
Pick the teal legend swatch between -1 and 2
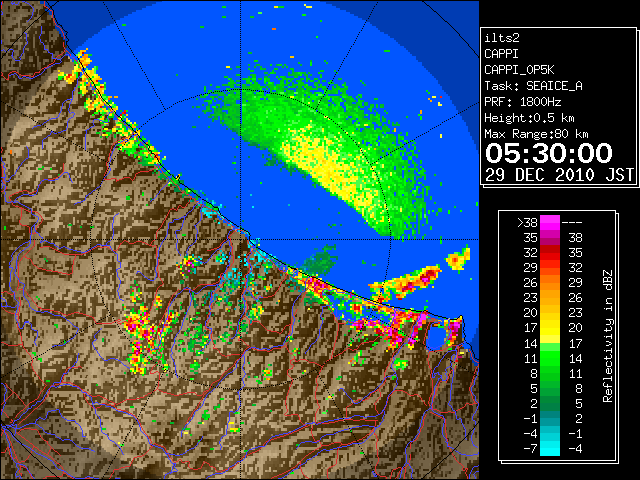tap(550, 418)
